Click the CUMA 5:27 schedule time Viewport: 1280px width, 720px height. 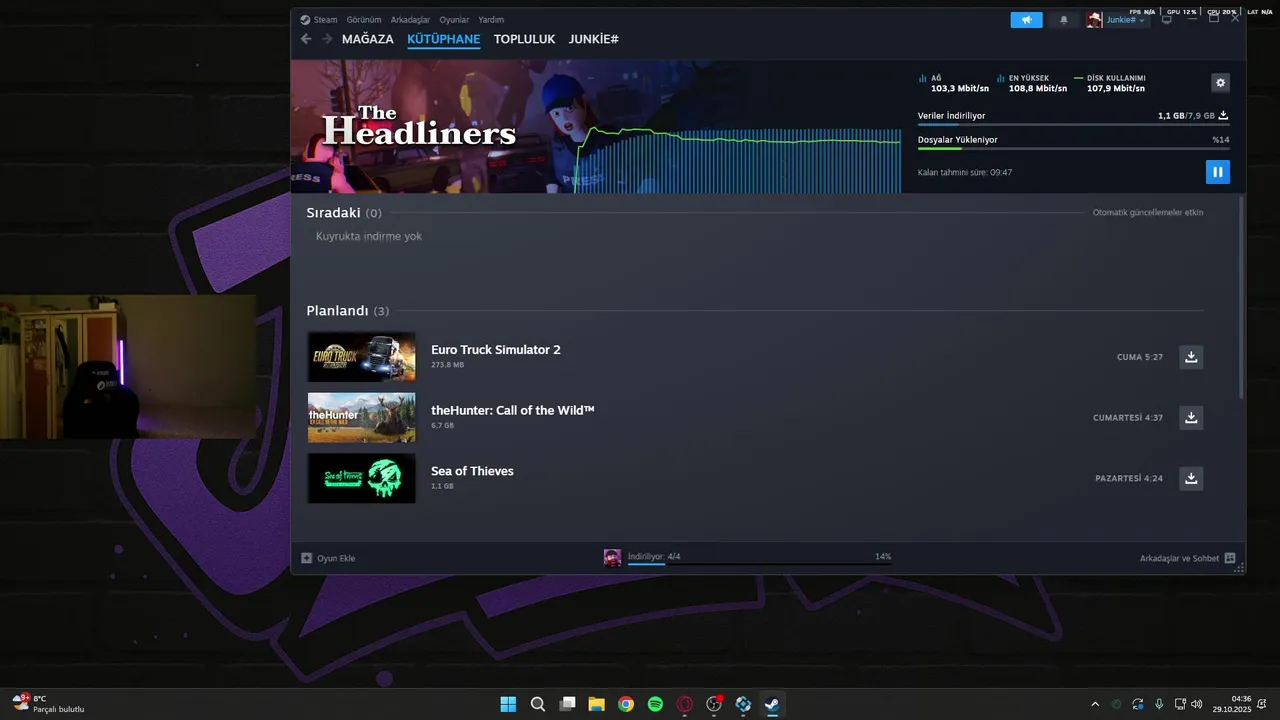tap(1140, 357)
